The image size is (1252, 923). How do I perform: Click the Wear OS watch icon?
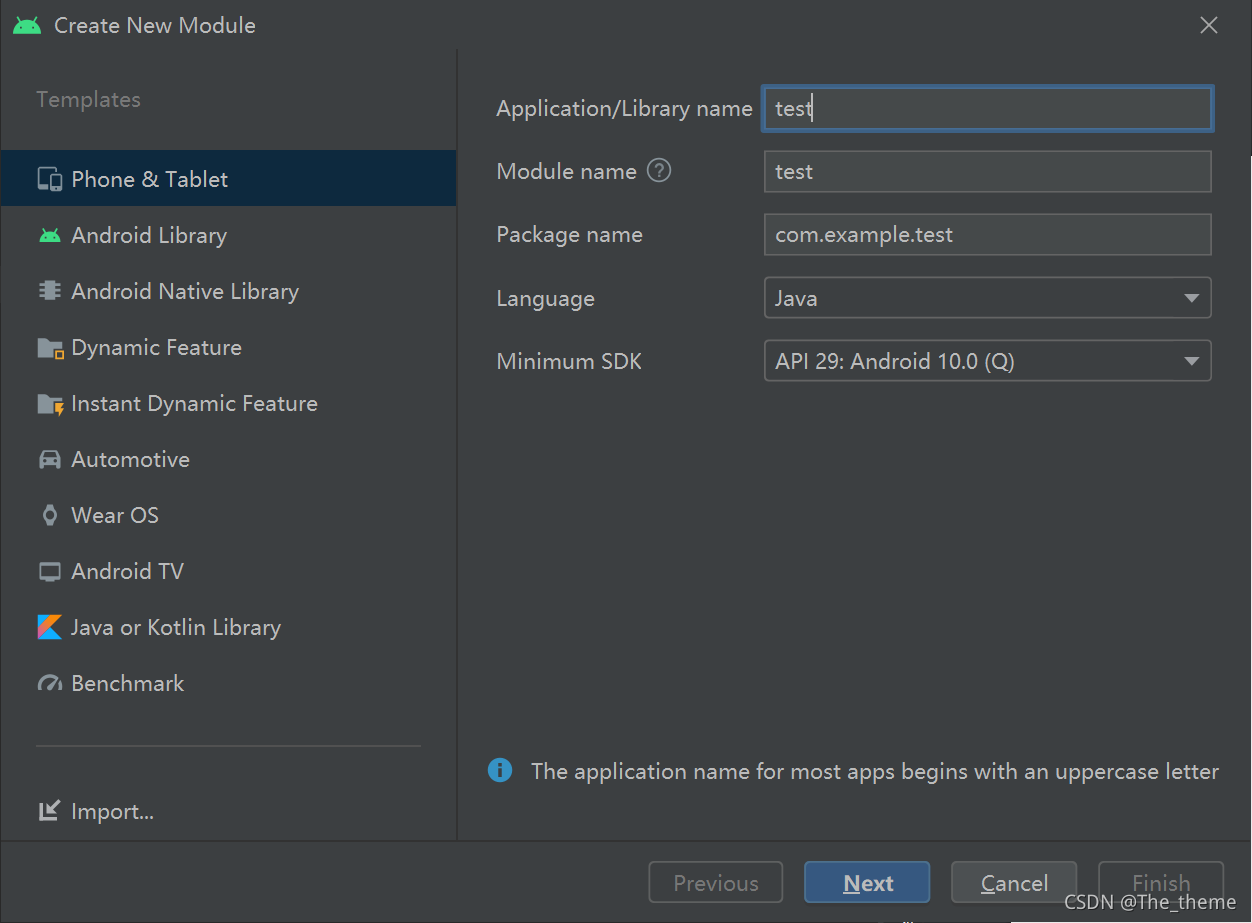click(49, 515)
